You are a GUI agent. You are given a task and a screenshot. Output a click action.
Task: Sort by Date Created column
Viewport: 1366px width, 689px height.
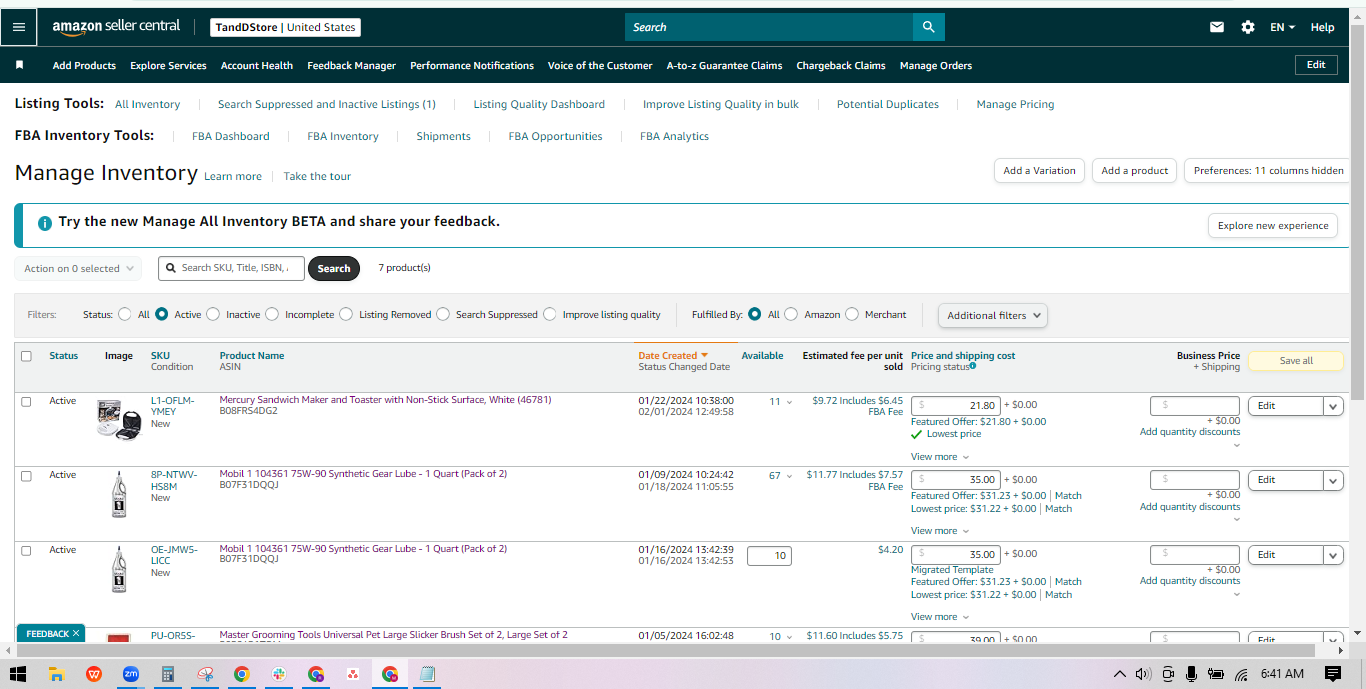[673, 355]
